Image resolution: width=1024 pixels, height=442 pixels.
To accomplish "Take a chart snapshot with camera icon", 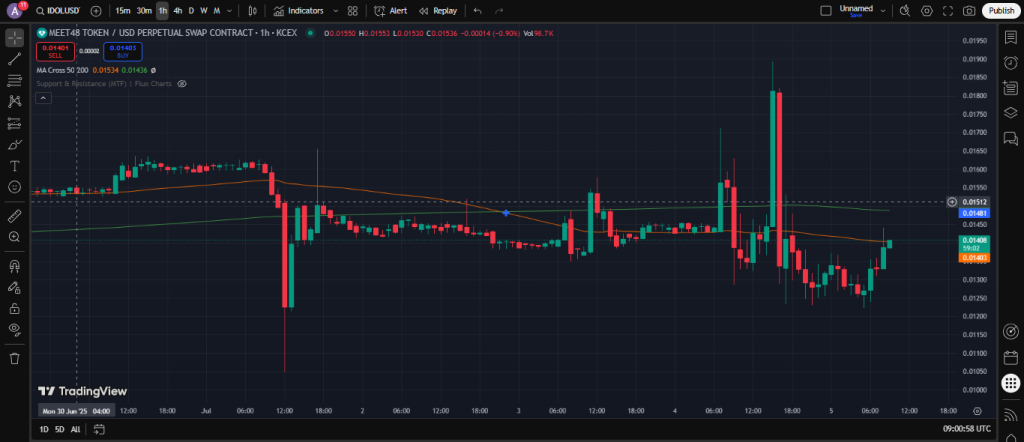I will click(x=969, y=10).
